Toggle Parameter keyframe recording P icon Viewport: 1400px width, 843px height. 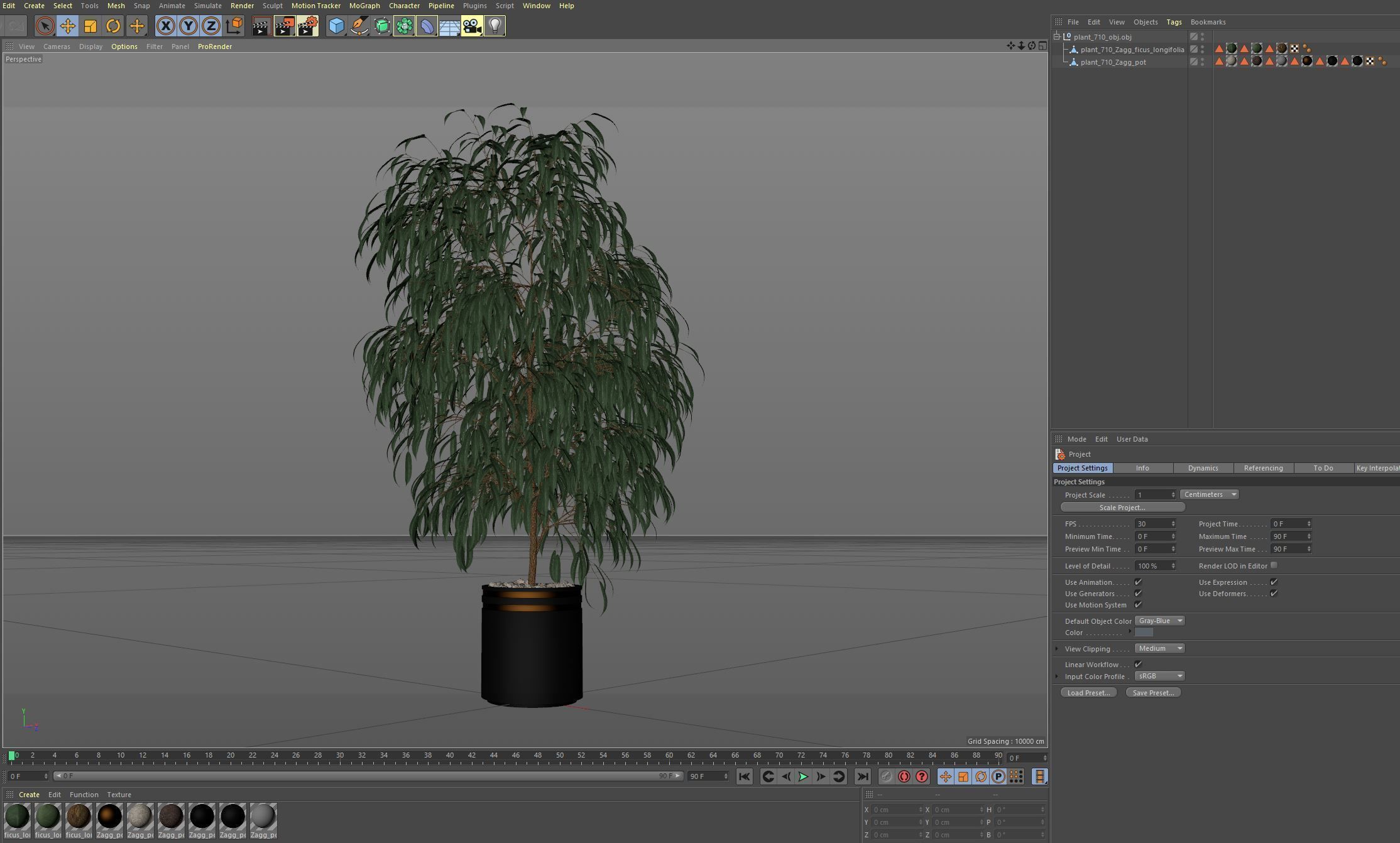pyautogui.click(x=998, y=777)
